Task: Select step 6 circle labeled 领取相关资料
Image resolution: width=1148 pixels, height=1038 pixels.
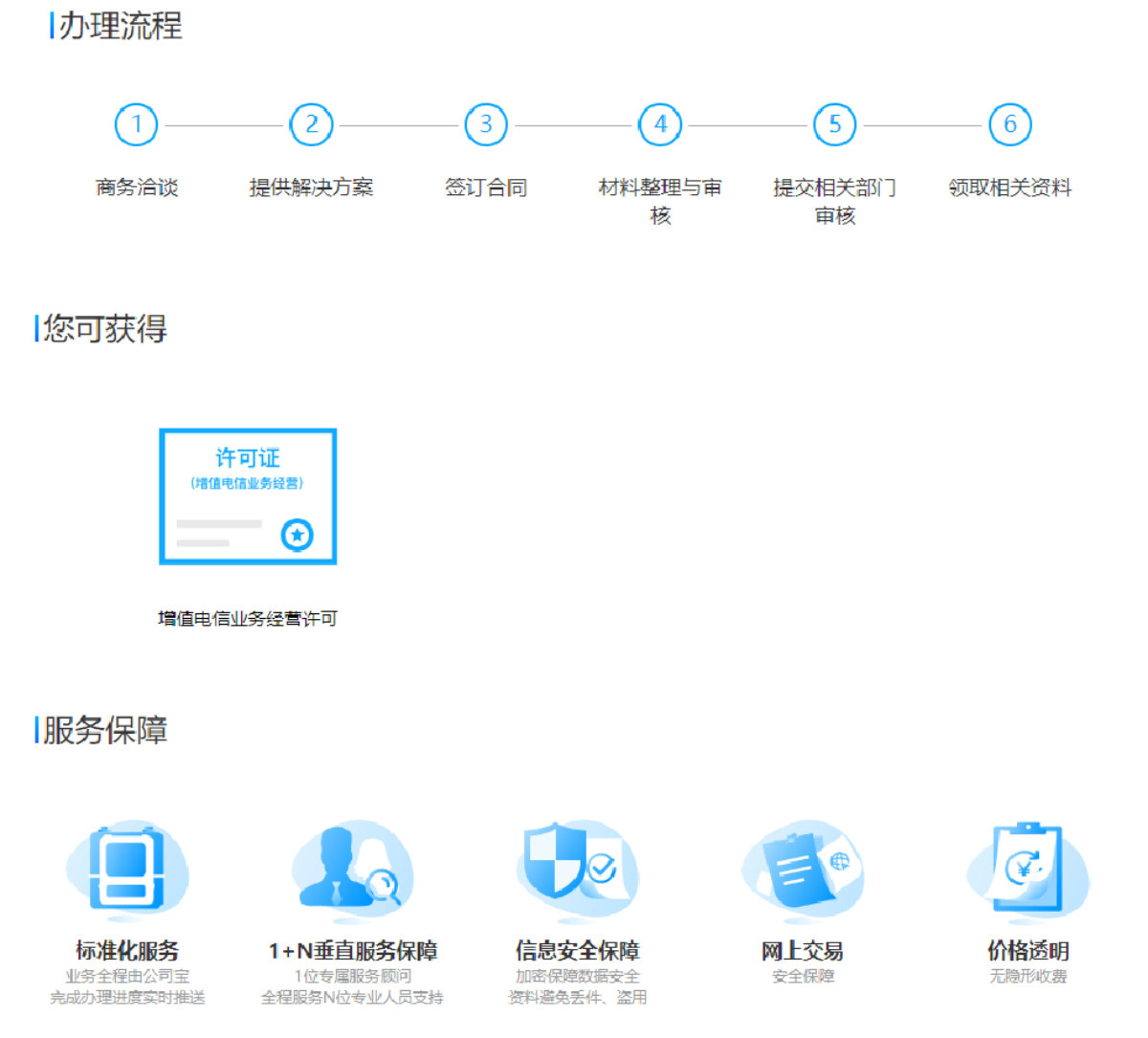Action: tap(1008, 123)
